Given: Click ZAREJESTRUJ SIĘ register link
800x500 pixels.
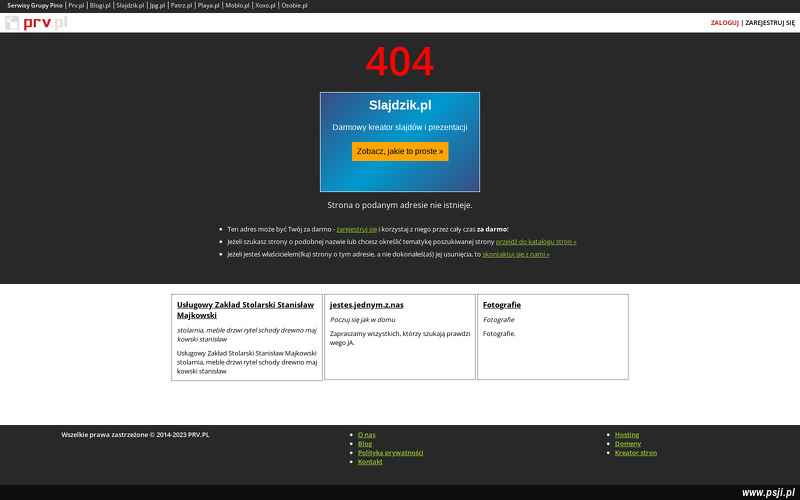Looking at the screenshot, I should click(x=770, y=23).
